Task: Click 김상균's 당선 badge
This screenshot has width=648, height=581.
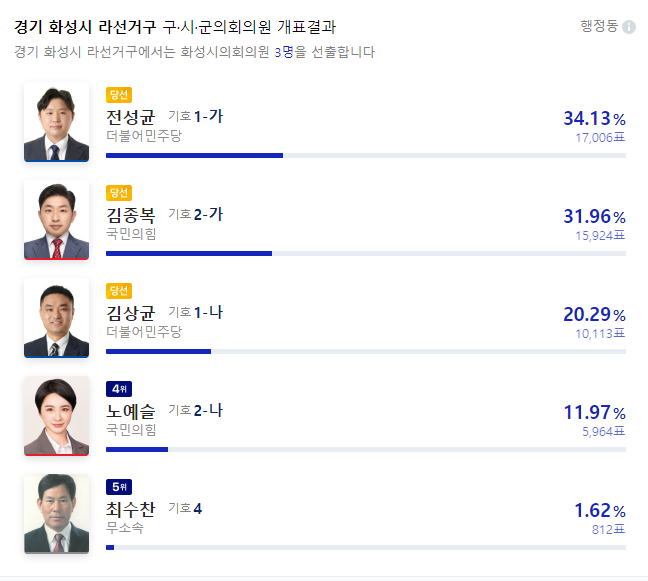Action: click(119, 291)
